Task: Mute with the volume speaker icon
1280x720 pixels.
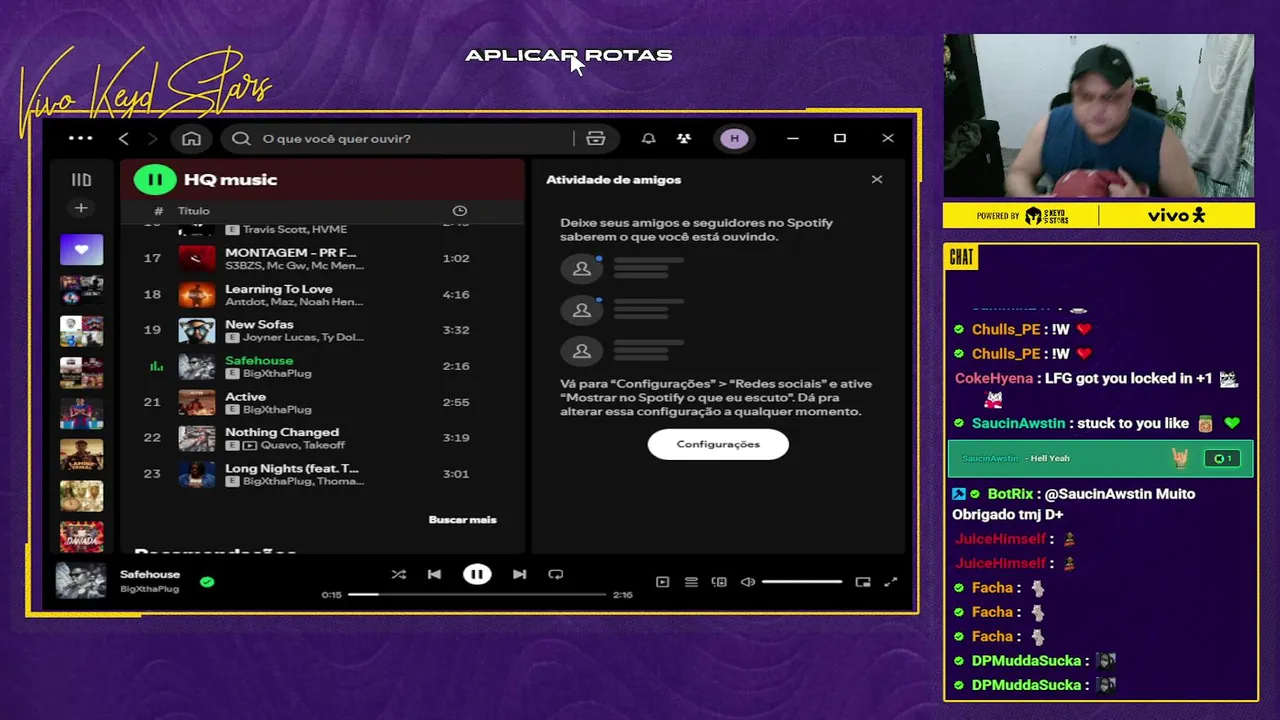Action: pyautogui.click(x=747, y=582)
